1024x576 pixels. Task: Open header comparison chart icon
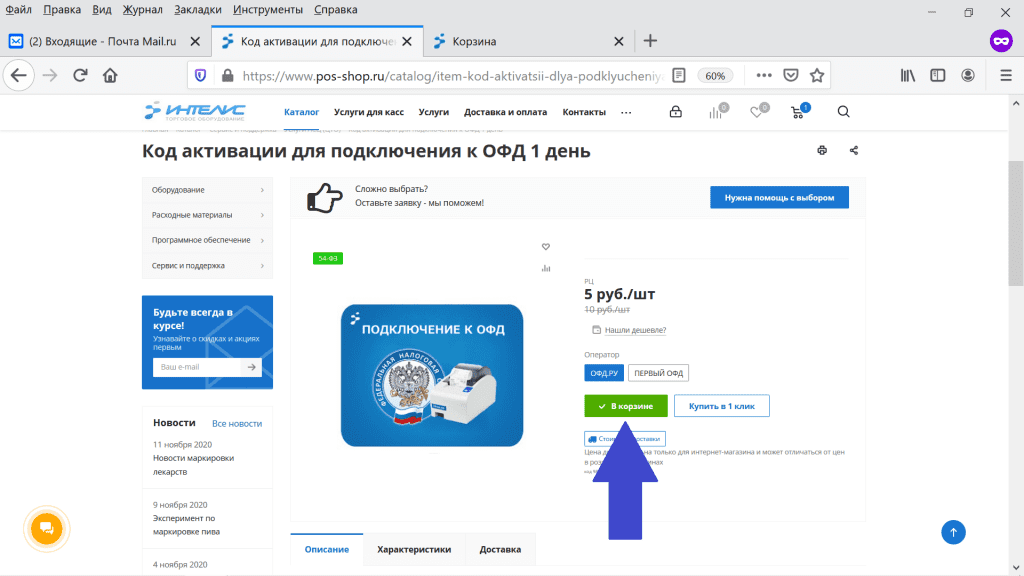point(716,112)
